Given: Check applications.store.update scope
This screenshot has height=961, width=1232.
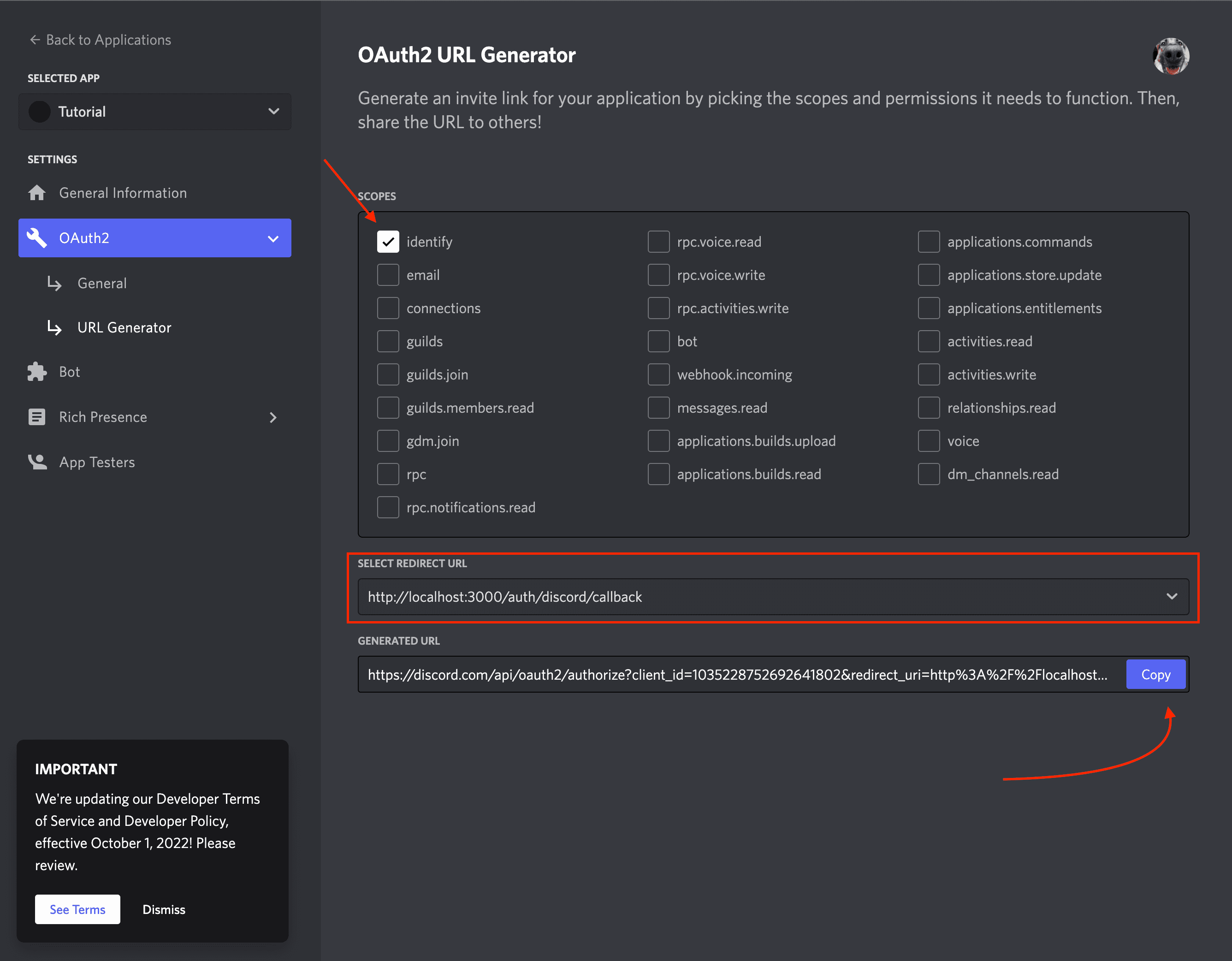Looking at the screenshot, I should (x=929, y=275).
